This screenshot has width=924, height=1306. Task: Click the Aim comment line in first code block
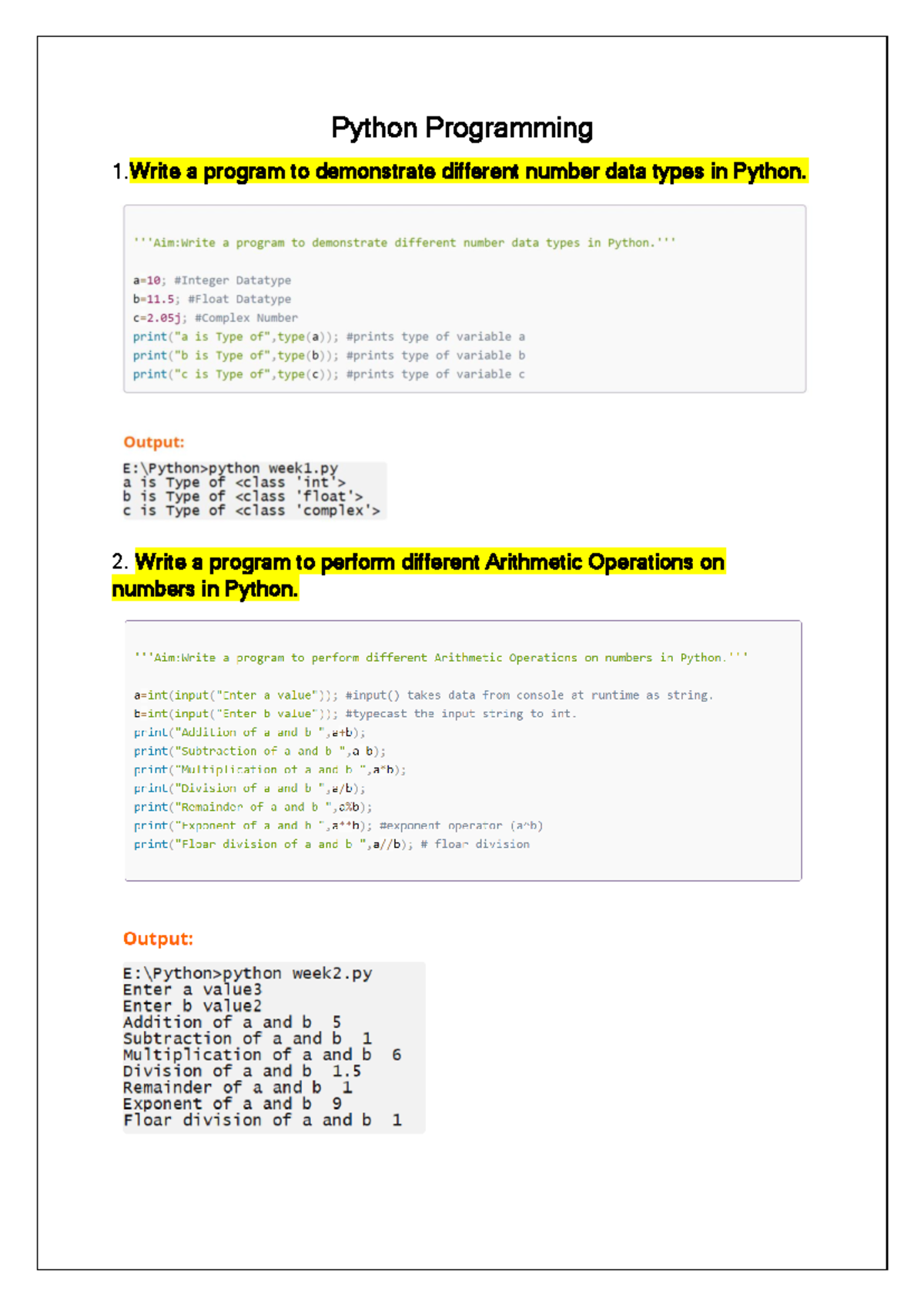tap(404, 243)
